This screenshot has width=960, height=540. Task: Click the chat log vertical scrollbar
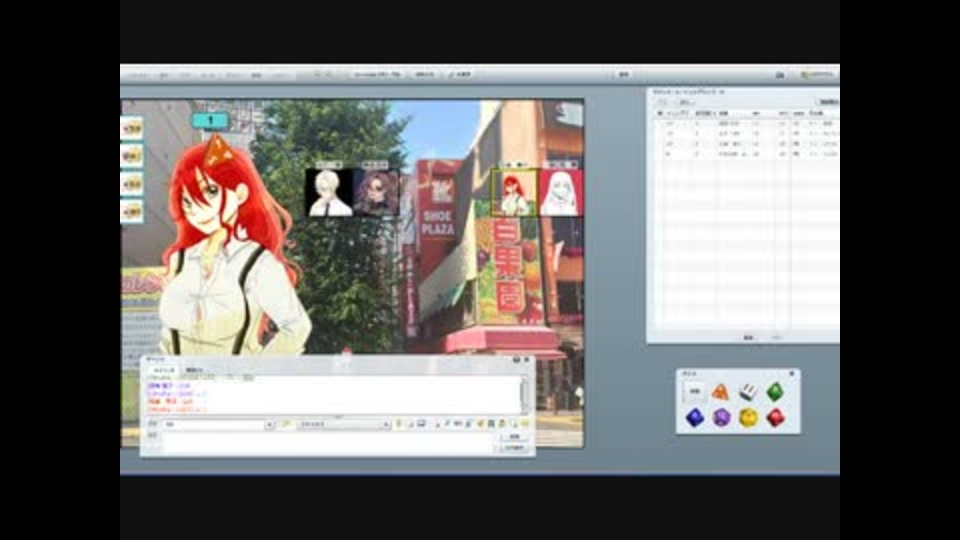[525, 395]
